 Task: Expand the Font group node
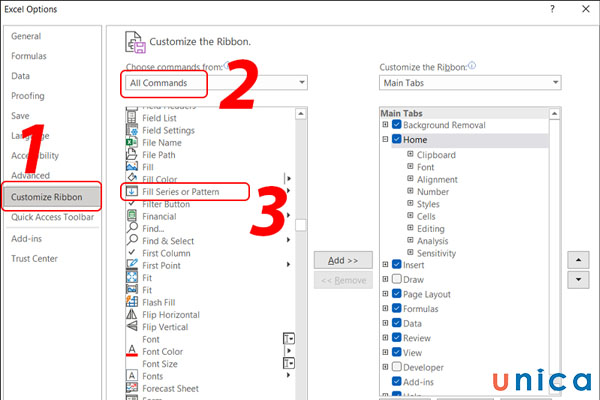(x=410, y=167)
